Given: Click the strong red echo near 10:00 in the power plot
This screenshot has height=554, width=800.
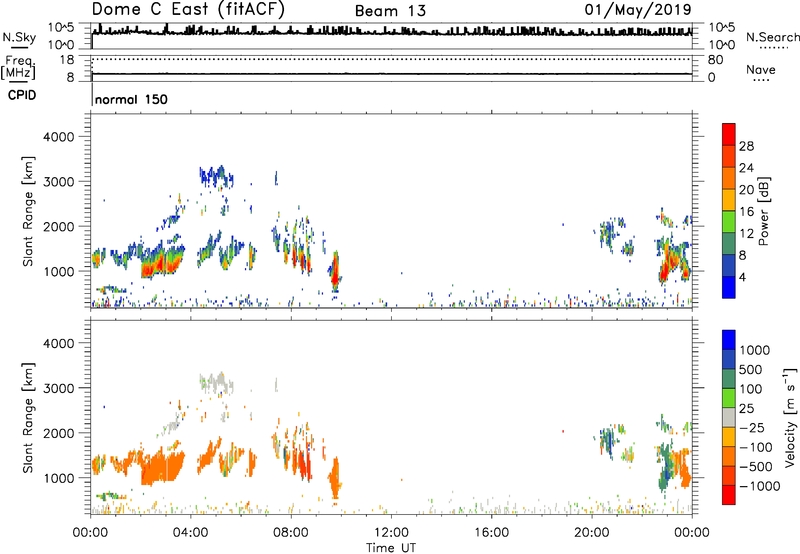Looking at the screenshot, I should coord(334,273).
